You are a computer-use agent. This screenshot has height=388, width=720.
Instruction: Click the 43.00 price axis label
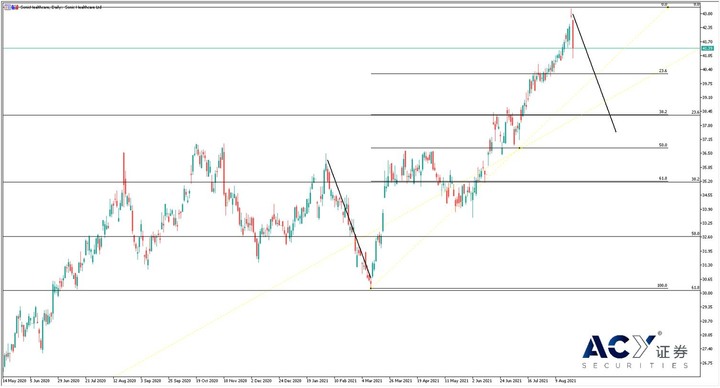pyautogui.click(x=707, y=14)
